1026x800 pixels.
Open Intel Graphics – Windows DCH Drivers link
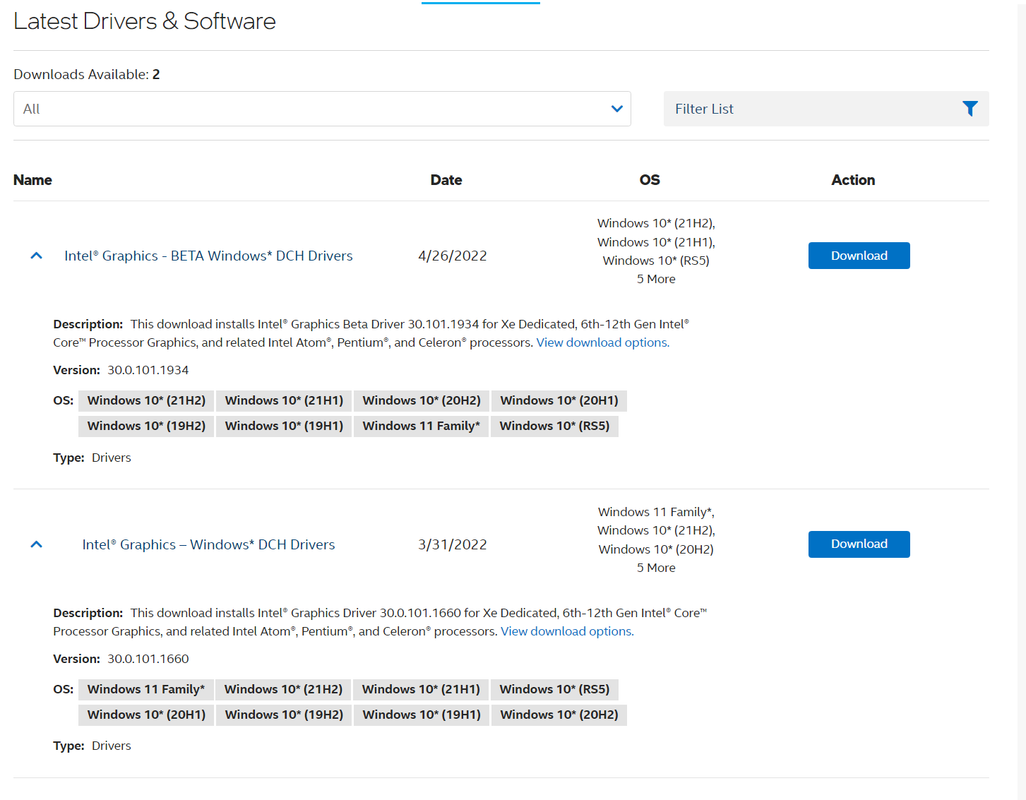[208, 544]
